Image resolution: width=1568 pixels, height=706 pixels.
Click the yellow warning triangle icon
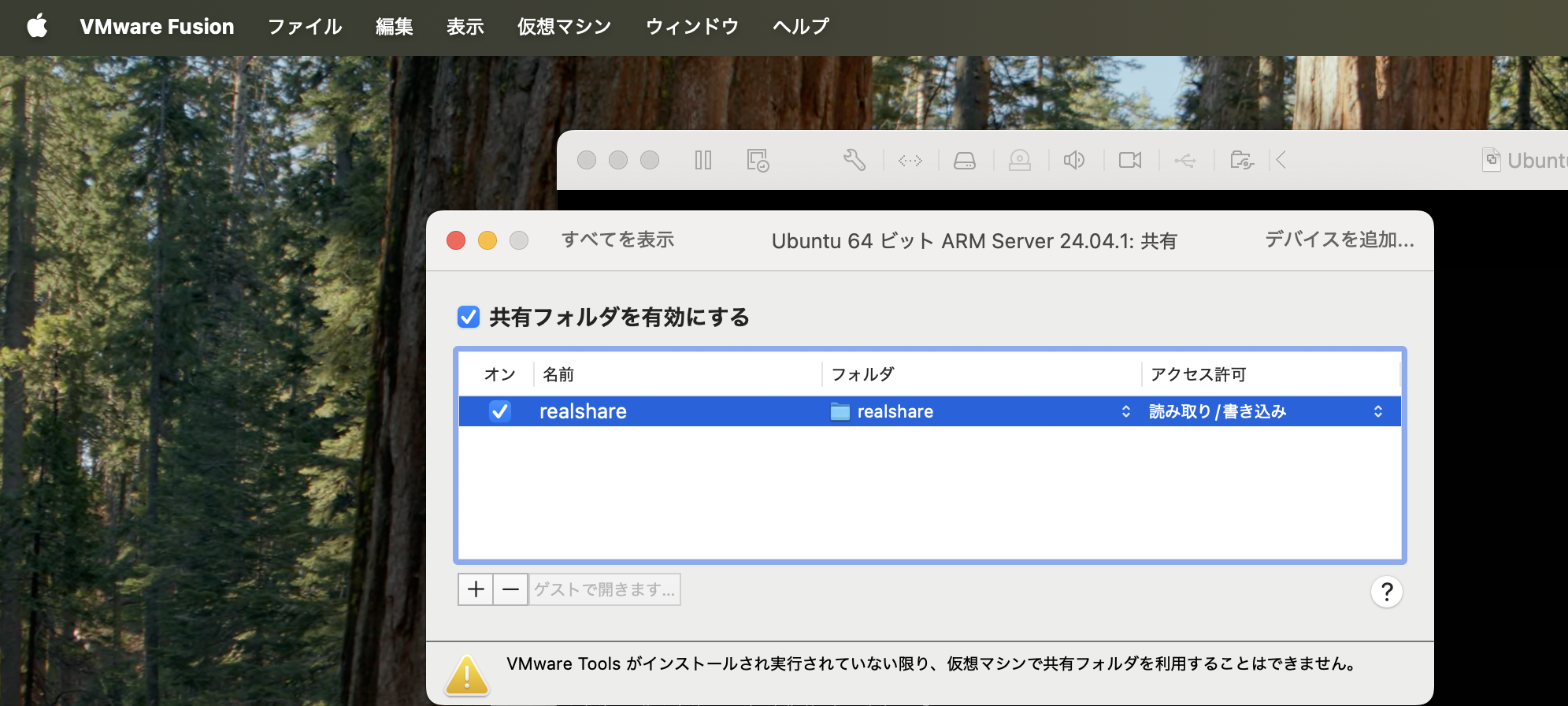467,676
